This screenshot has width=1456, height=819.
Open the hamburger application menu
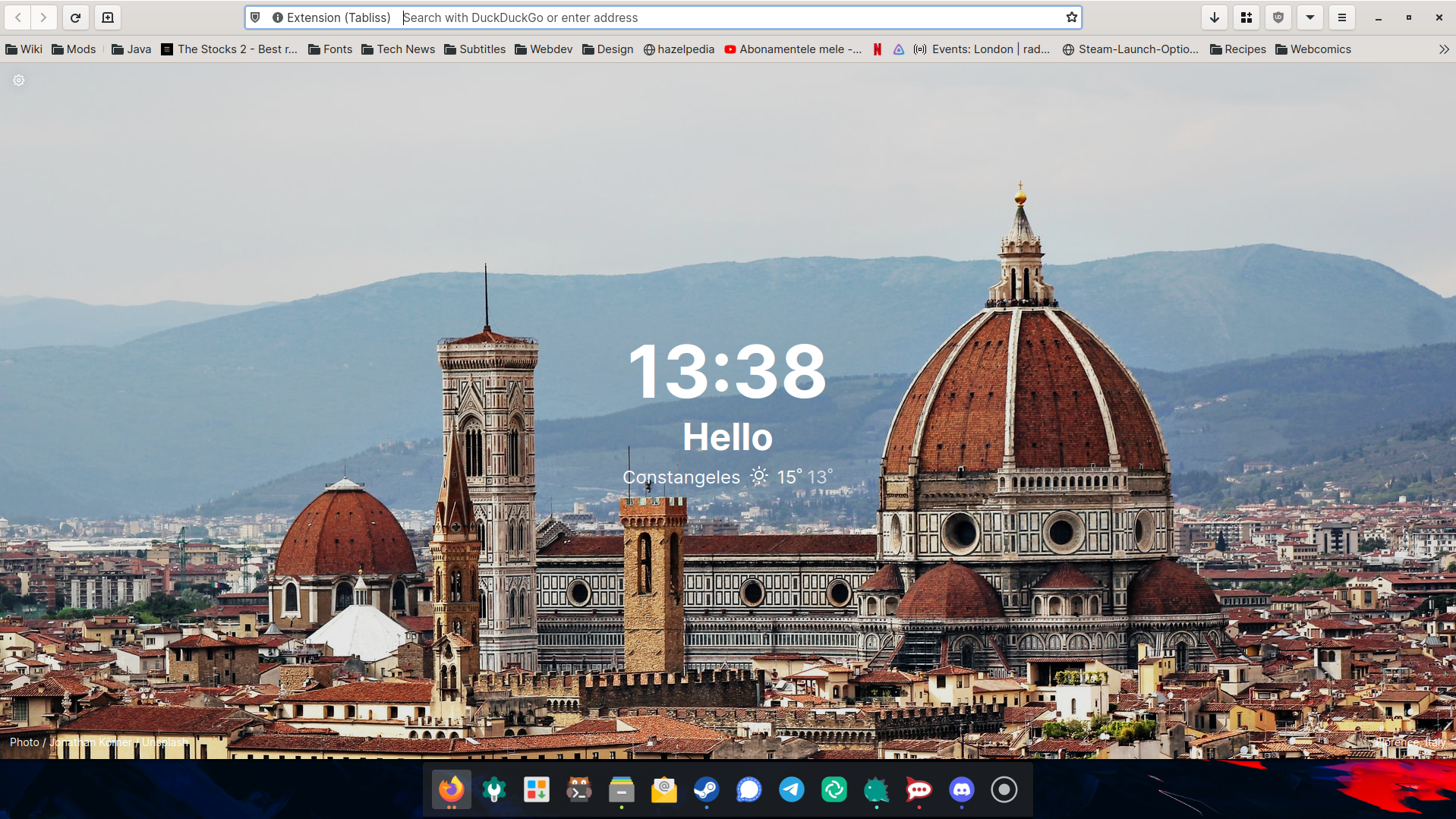1341,17
